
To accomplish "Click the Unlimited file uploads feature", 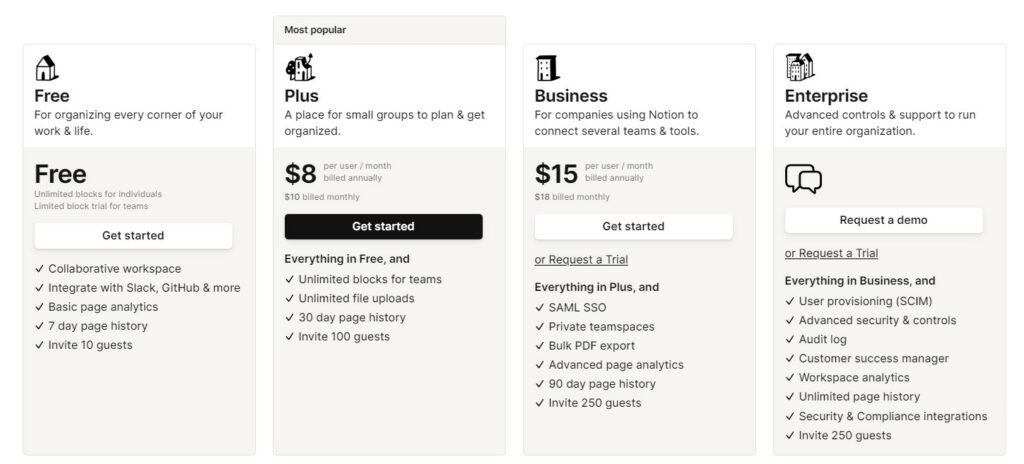I will tap(356, 298).
